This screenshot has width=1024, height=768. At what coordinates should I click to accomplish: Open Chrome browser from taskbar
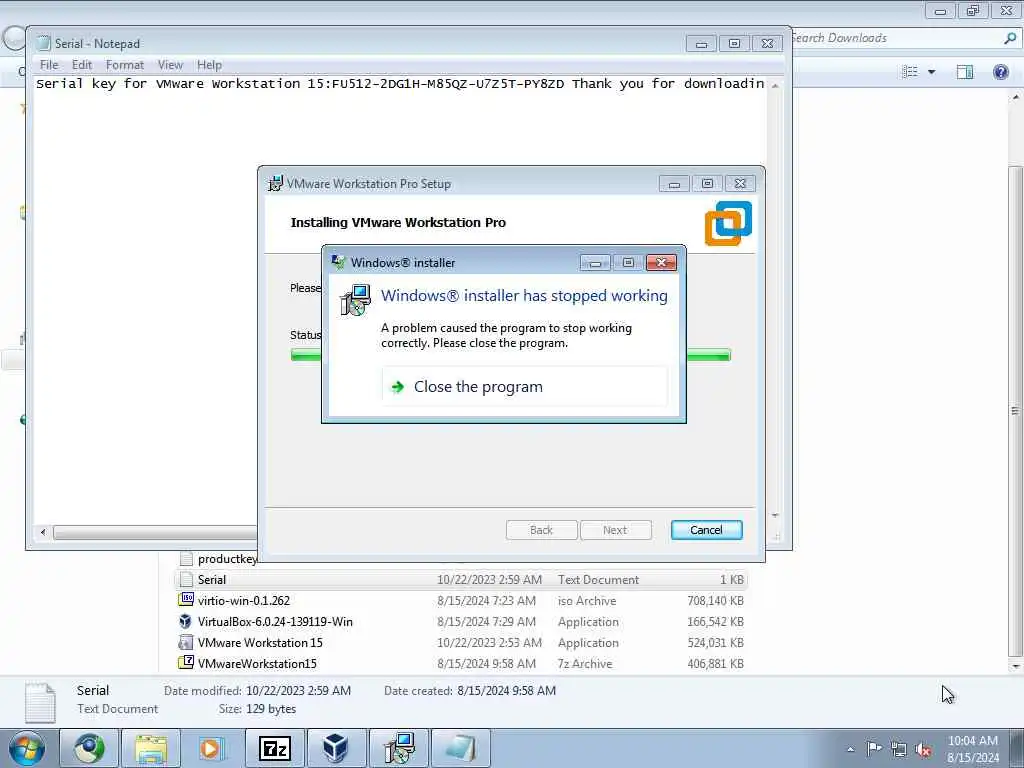pyautogui.click(x=89, y=748)
